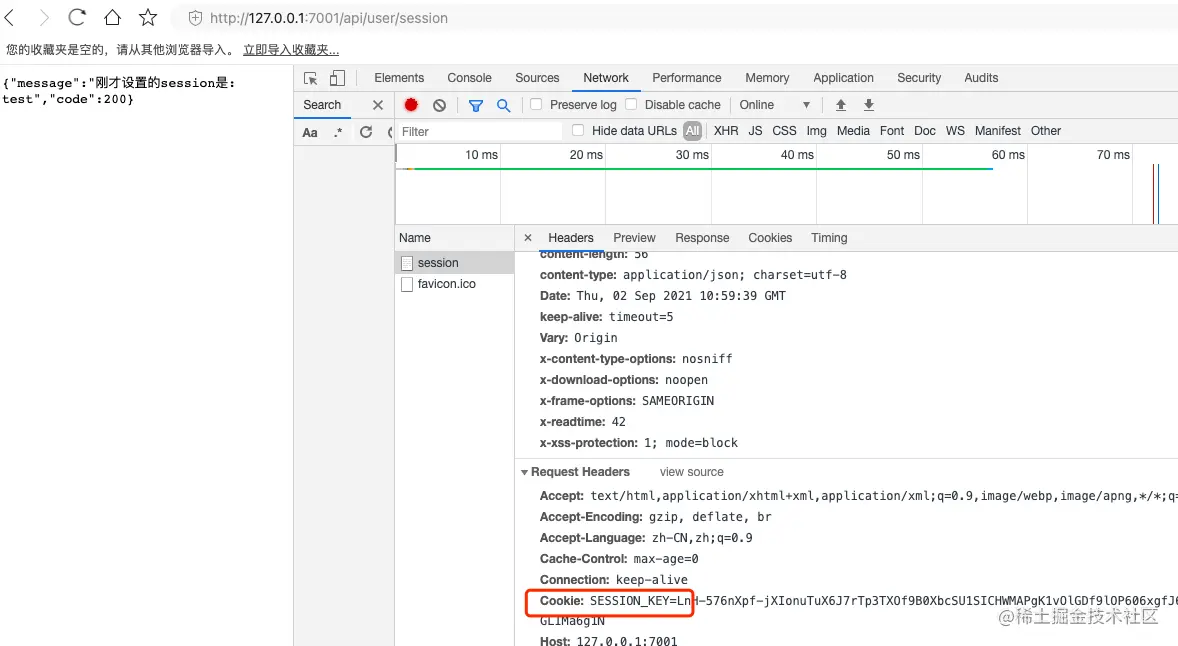This screenshot has height=646, width=1178.
Task: Filter requests by CSS
Action: coord(784,131)
